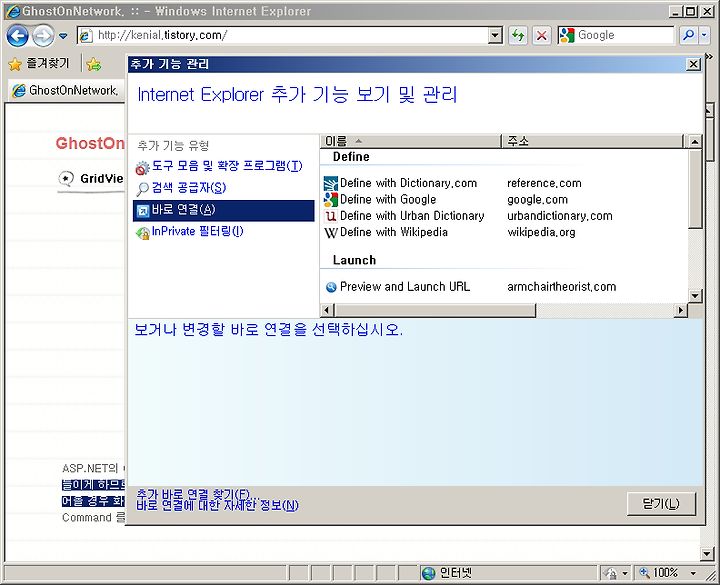Click the 닫기 button in dialog
720x585 pixels.
click(x=661, y=504)
